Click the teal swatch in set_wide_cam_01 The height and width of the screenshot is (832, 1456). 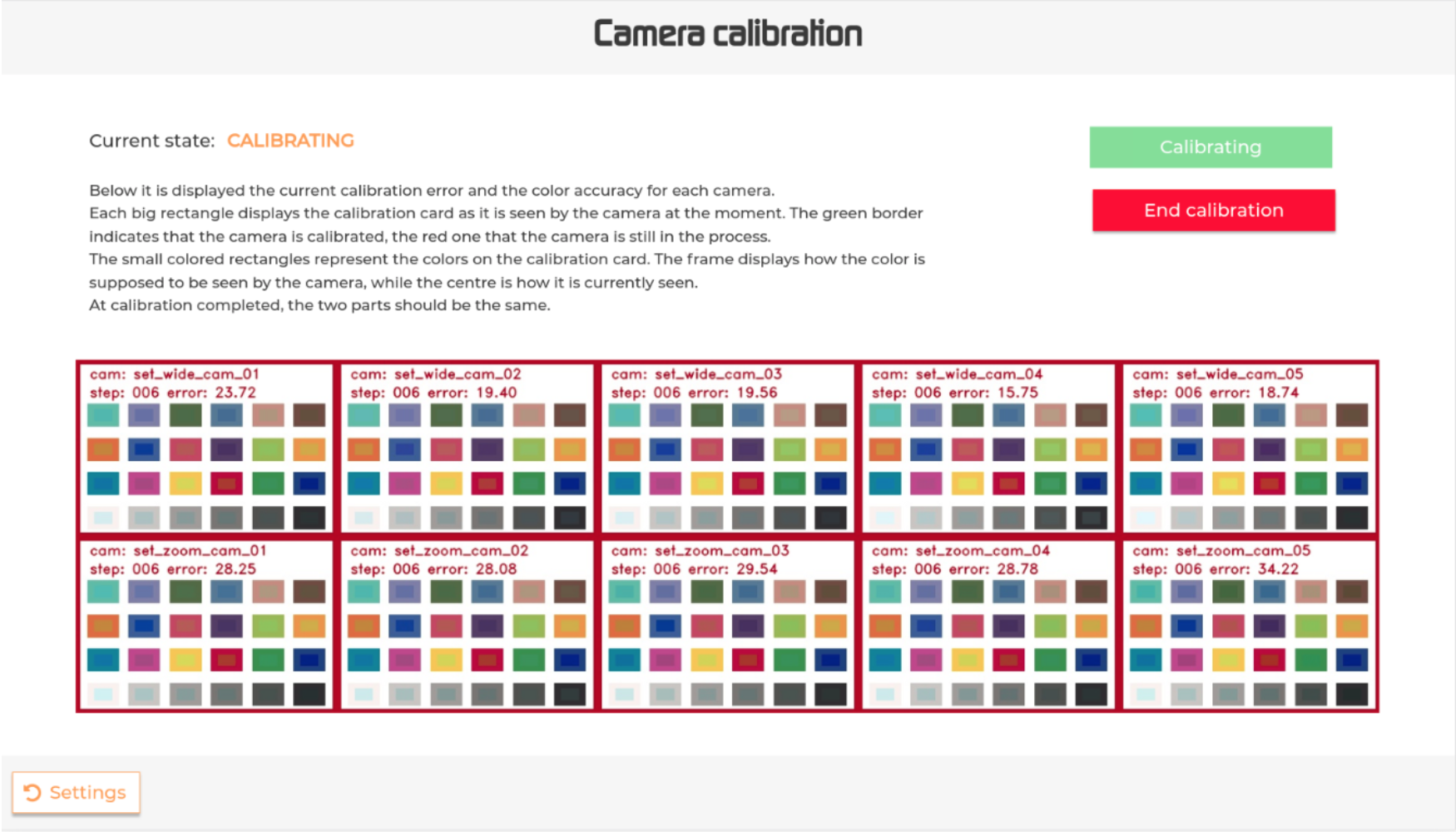pos(102,414)
